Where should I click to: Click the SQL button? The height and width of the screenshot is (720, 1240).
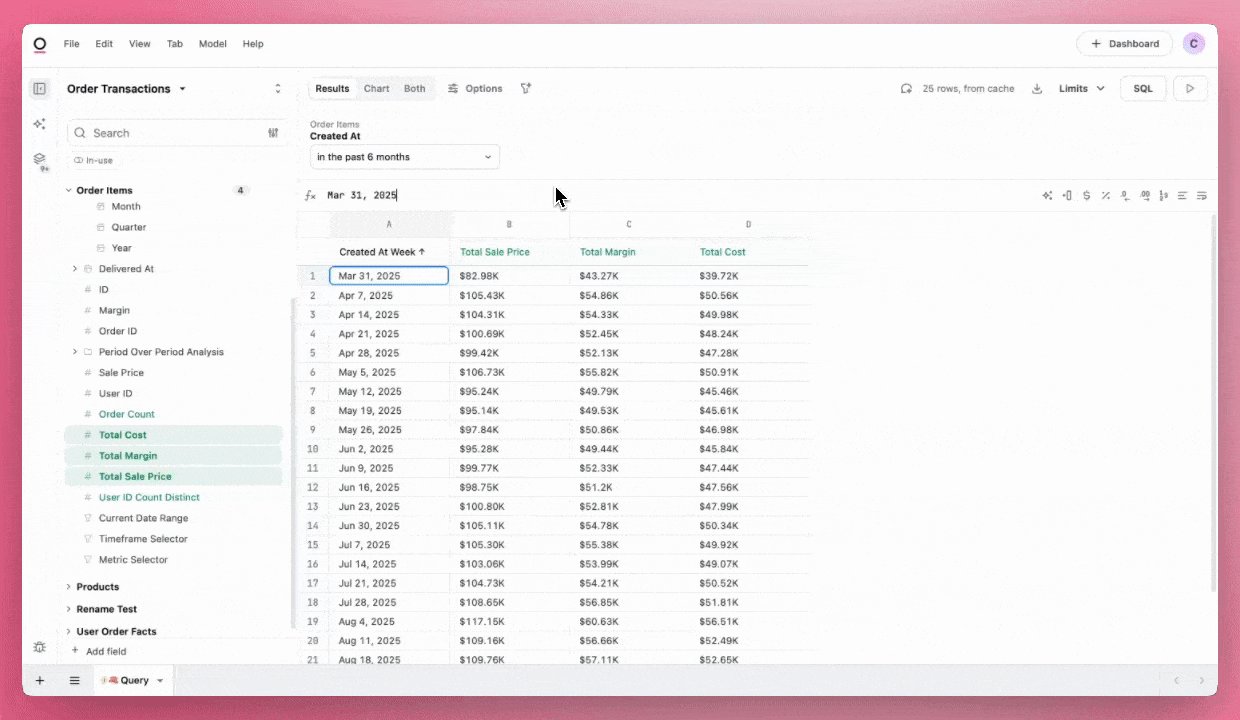pos(1142,89)
